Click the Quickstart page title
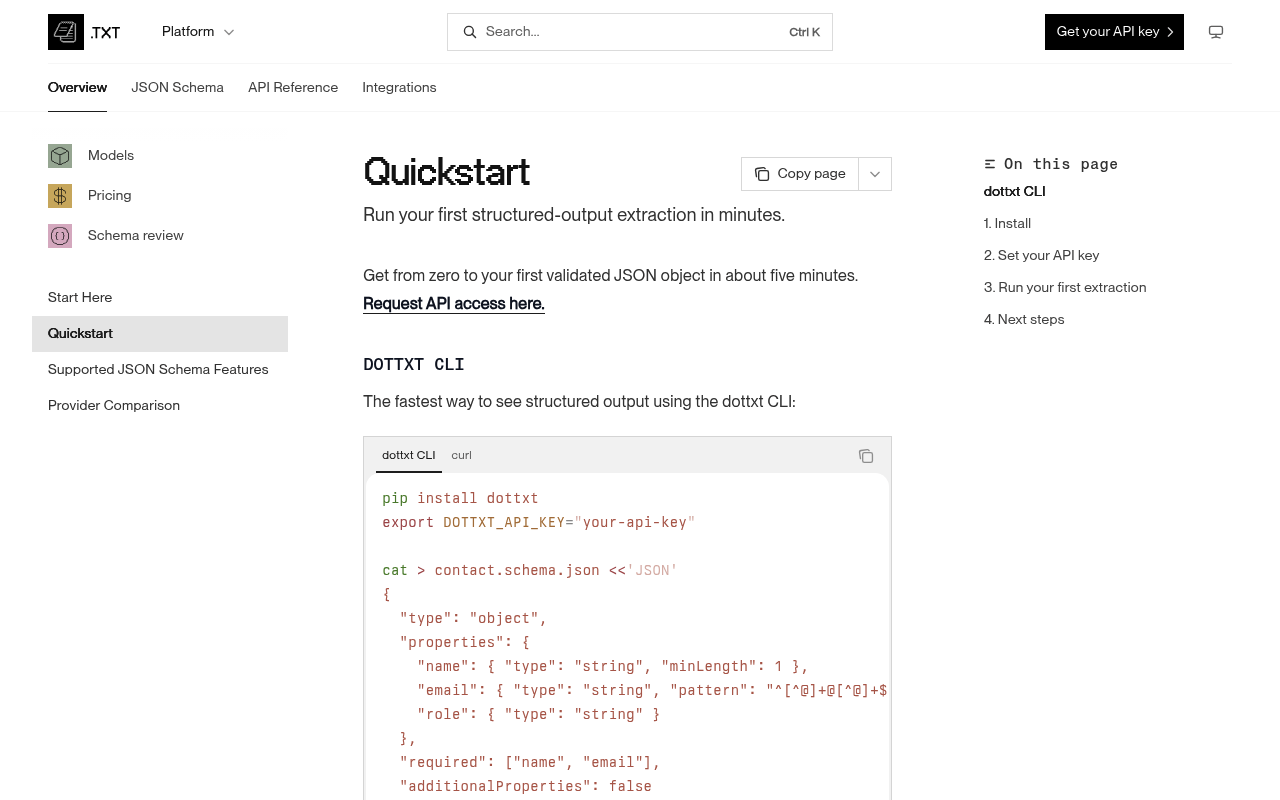 click(447, 172)
